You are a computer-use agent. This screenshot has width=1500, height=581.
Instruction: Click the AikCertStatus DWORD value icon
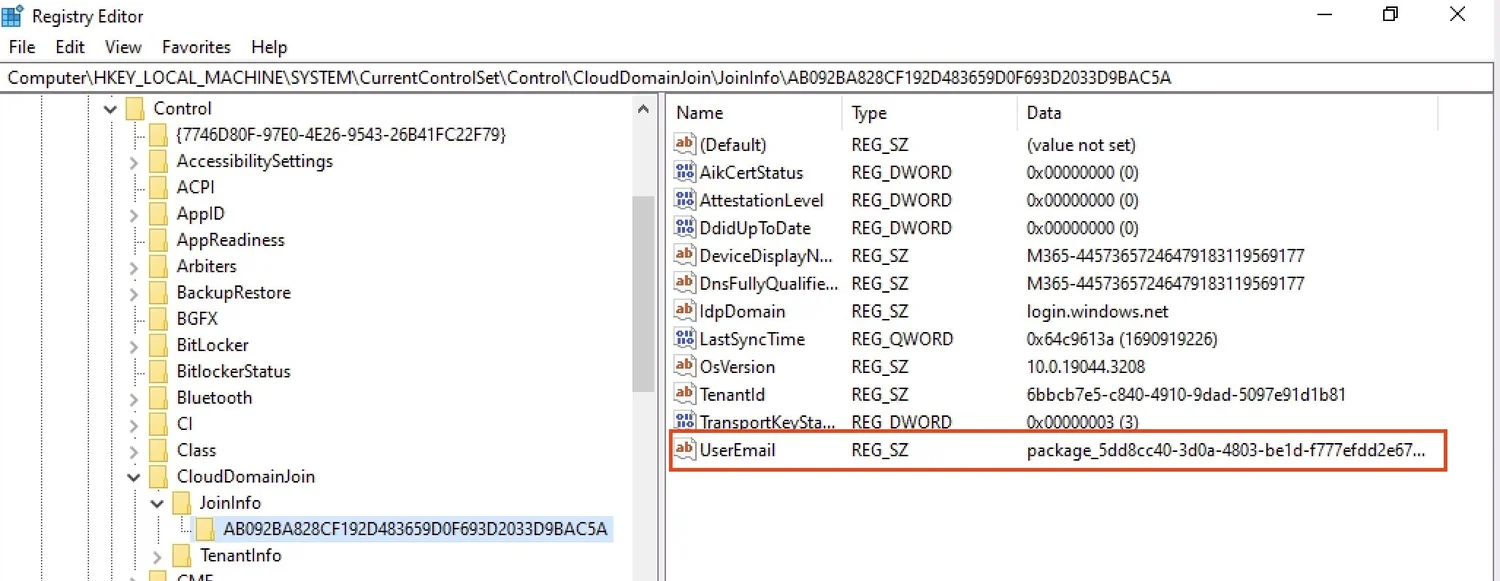coord(685,172)
